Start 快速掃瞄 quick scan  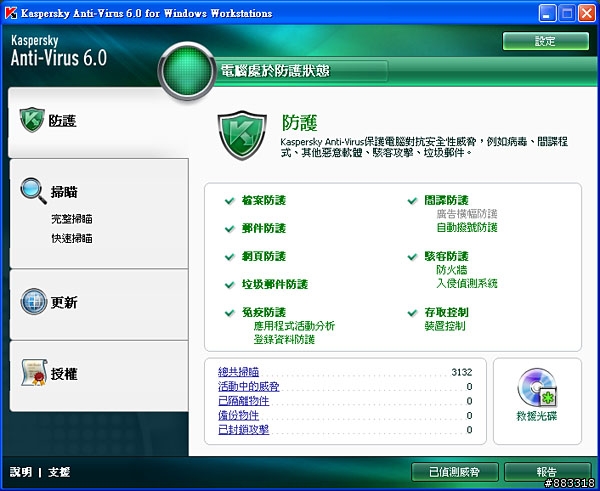(x=72, y=239)
